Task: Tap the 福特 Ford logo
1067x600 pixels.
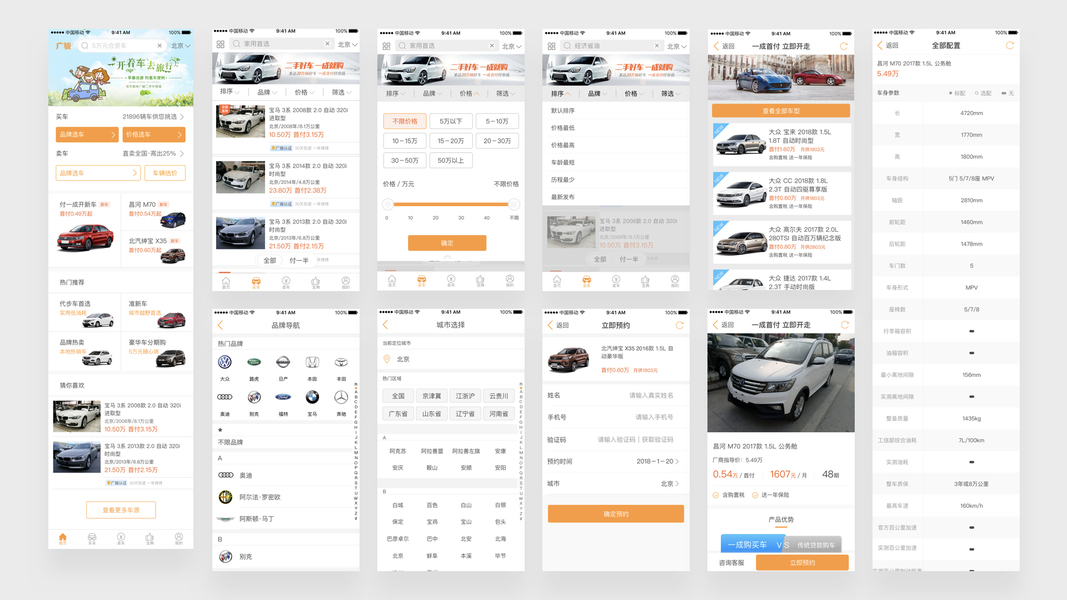Action: click(x=283, y=397)
